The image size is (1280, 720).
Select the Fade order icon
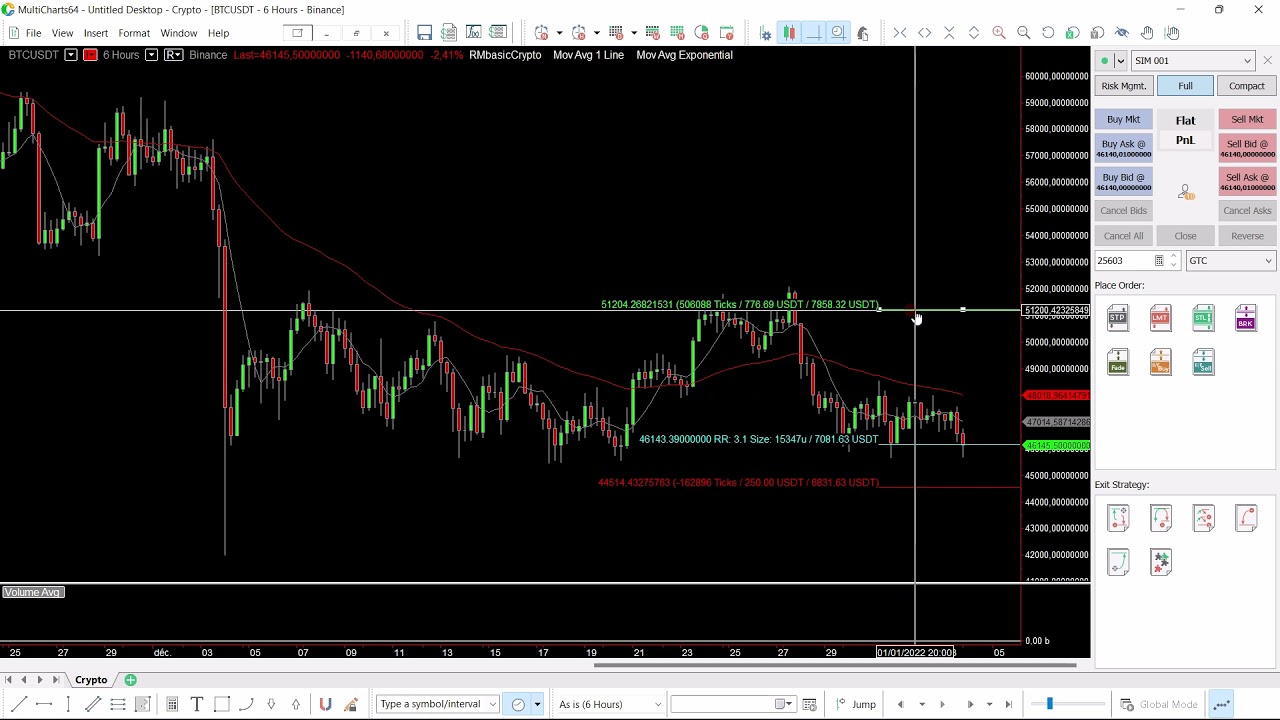coord(1117,361)
